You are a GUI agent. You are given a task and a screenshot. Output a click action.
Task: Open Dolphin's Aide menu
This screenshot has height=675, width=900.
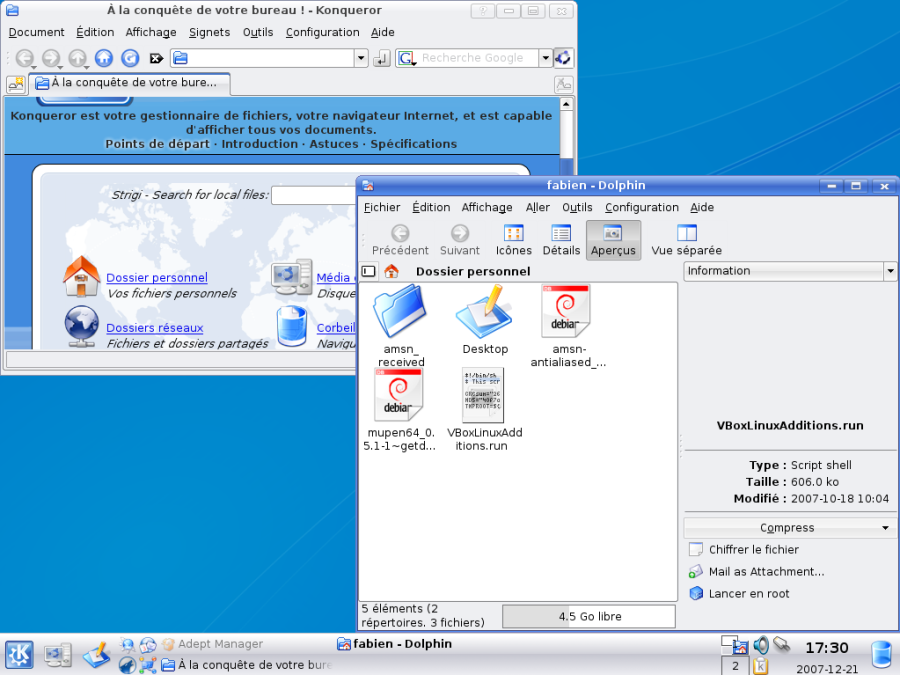[701, 207]
